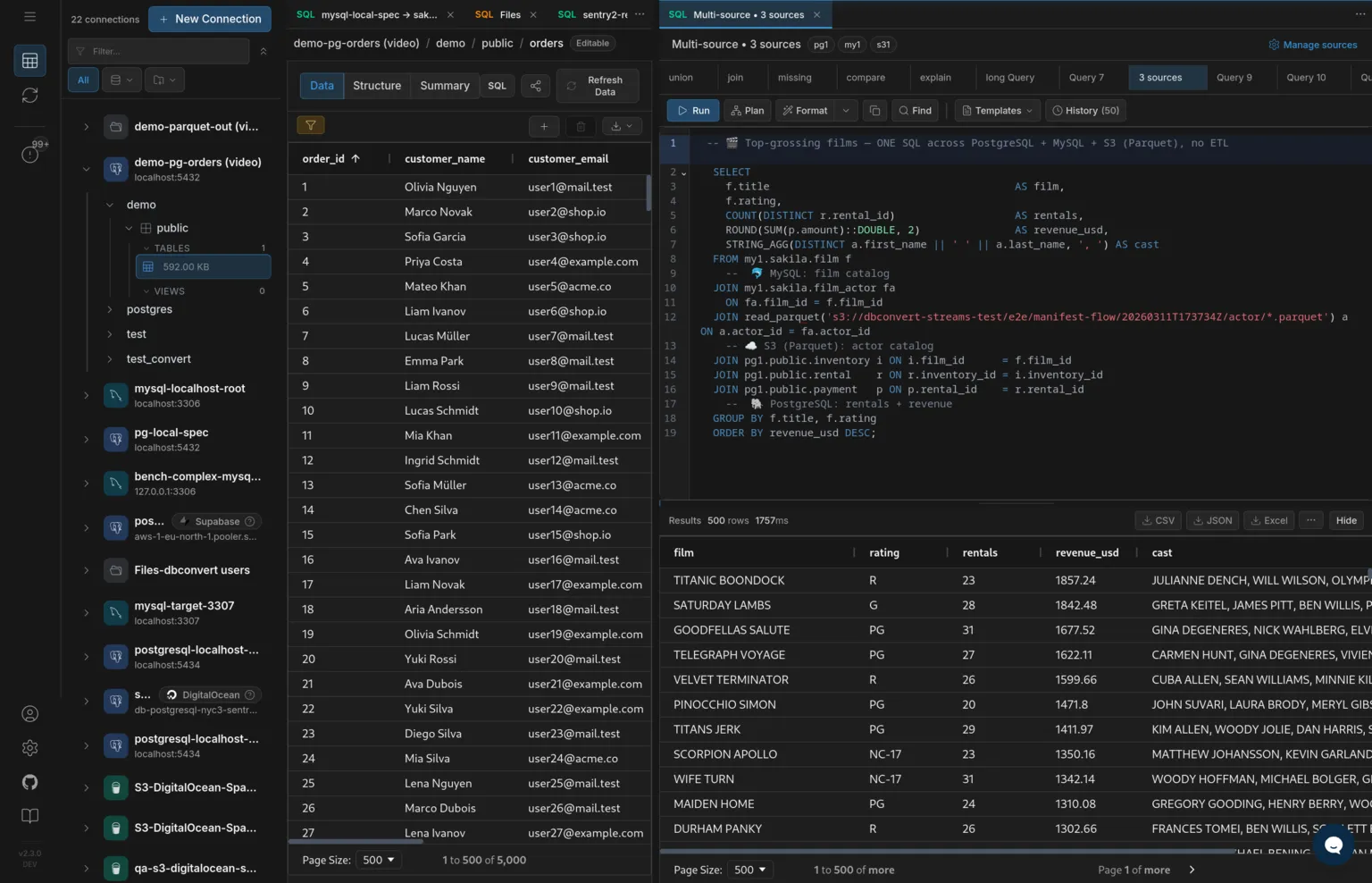This screenshot has height=883, width=1372.
Task: Close the Multi-source SQL tab
Action: tap(816, 15)
